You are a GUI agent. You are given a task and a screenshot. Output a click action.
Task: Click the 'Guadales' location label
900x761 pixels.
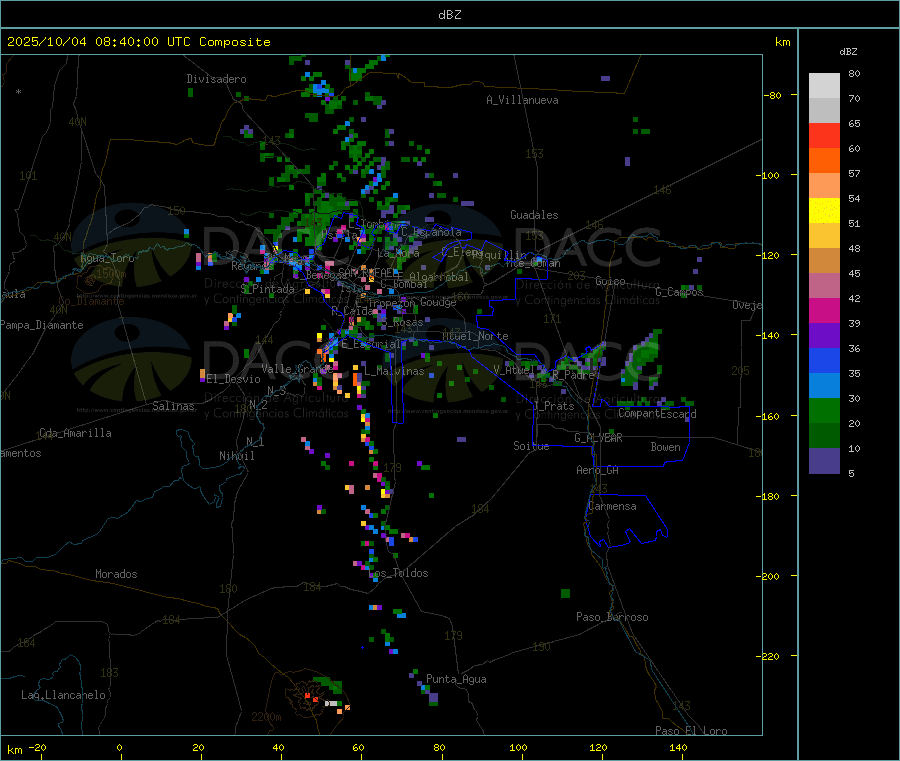point(534,215)
